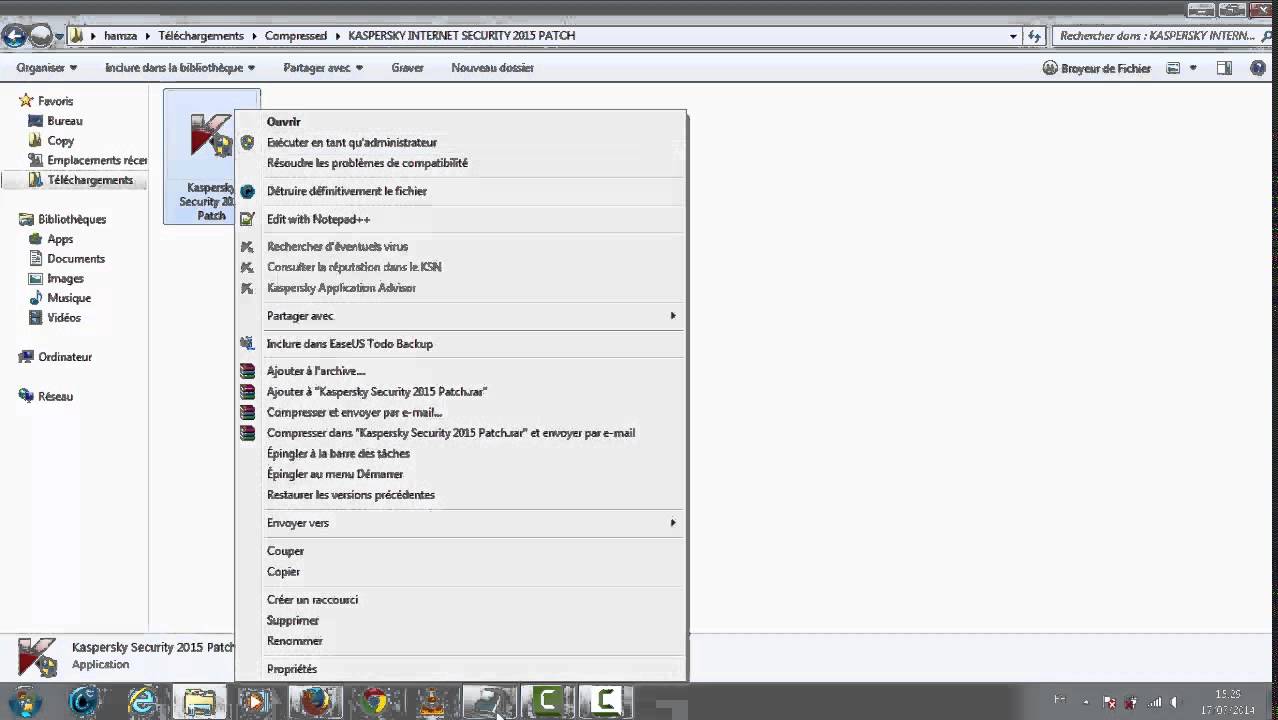Select Restaurer les versions précédentes
The height and width of the screenshot is (720, 1278).
pos(350,495)
